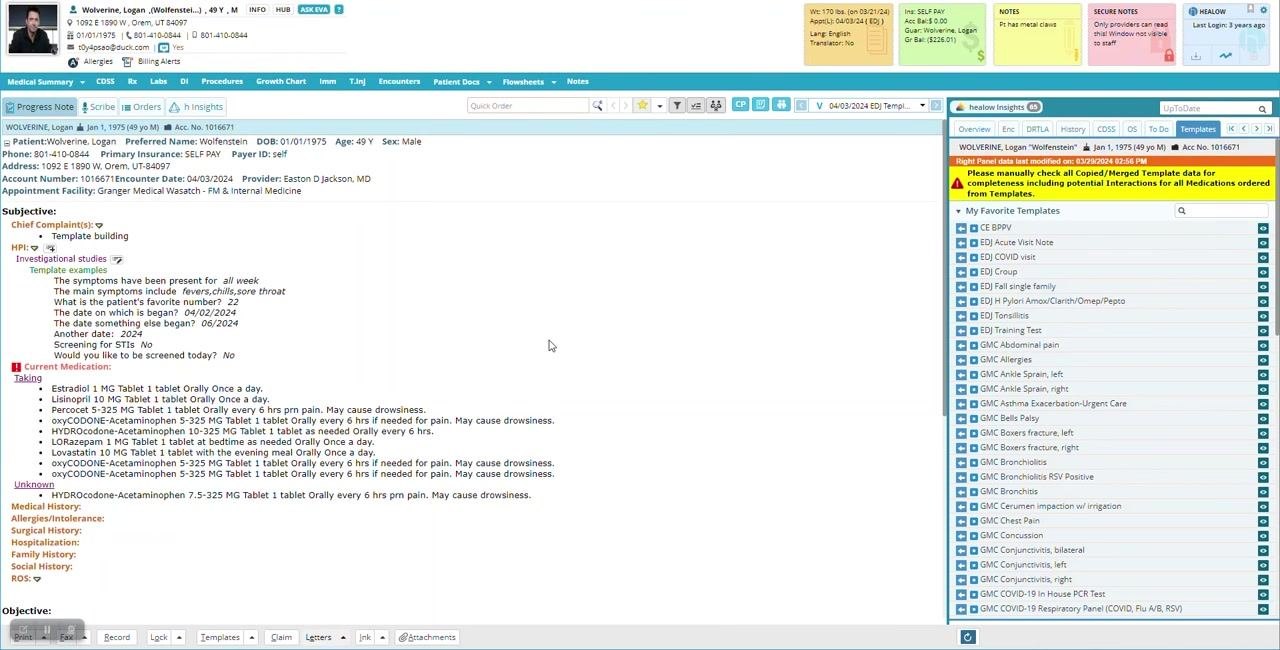Click the teal icon between CP and binoculars
The image size is (1280, 650).
click(x=761, y=105)
